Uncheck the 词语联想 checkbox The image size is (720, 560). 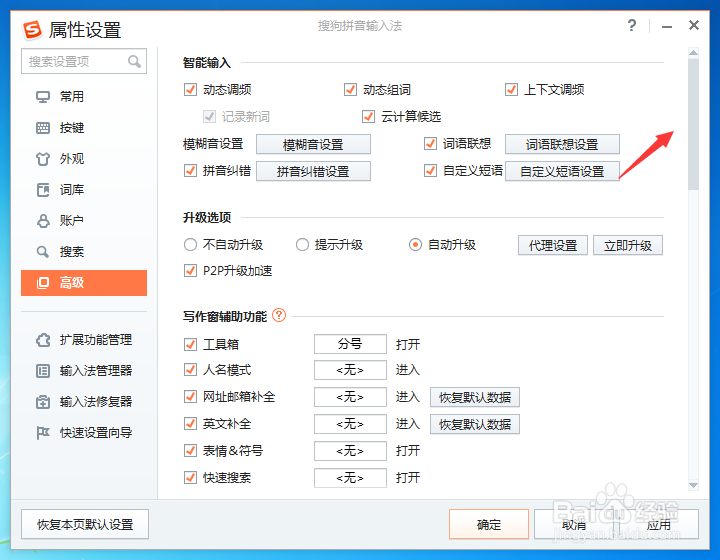click(430, 144)
